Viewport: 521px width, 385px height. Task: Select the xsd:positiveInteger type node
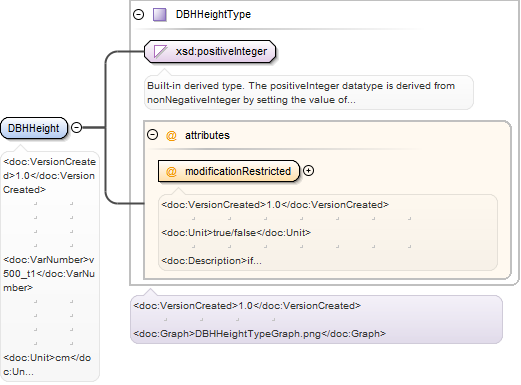click(x=210, y=52)
